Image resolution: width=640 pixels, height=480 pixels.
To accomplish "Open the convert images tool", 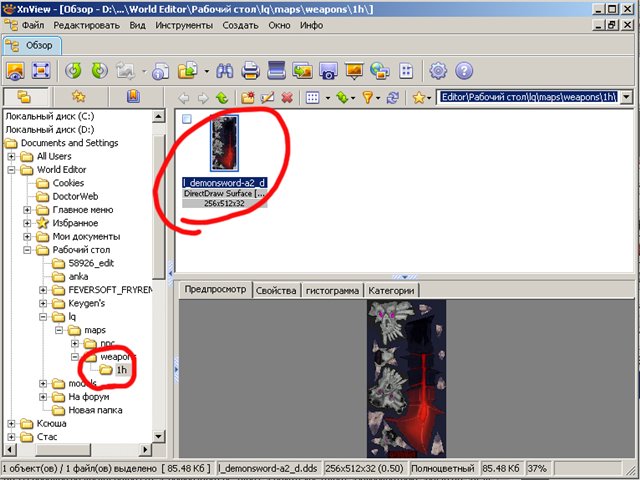I will click(302, 71).
